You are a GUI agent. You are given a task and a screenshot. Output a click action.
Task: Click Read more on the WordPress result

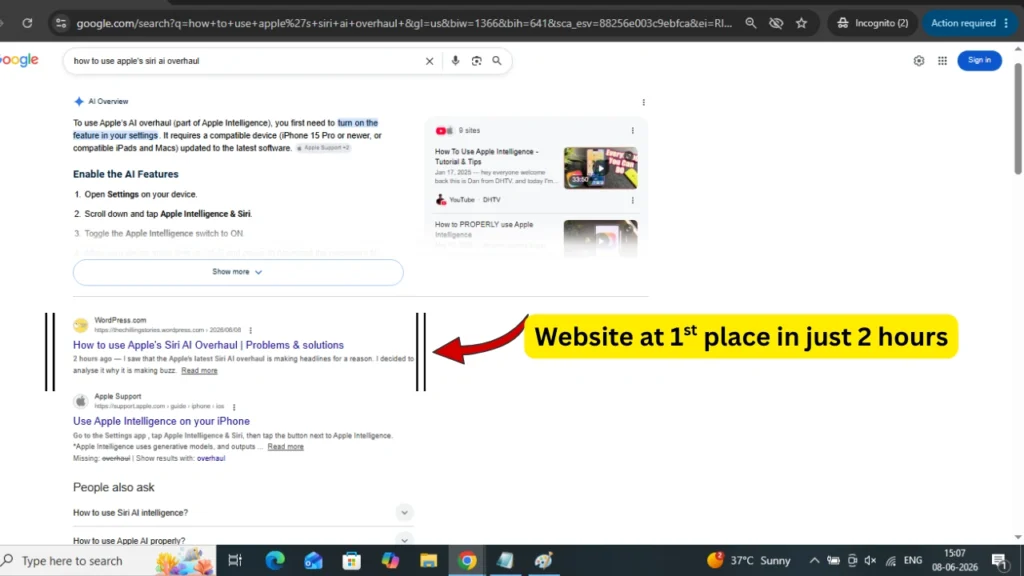pos(199,370)
